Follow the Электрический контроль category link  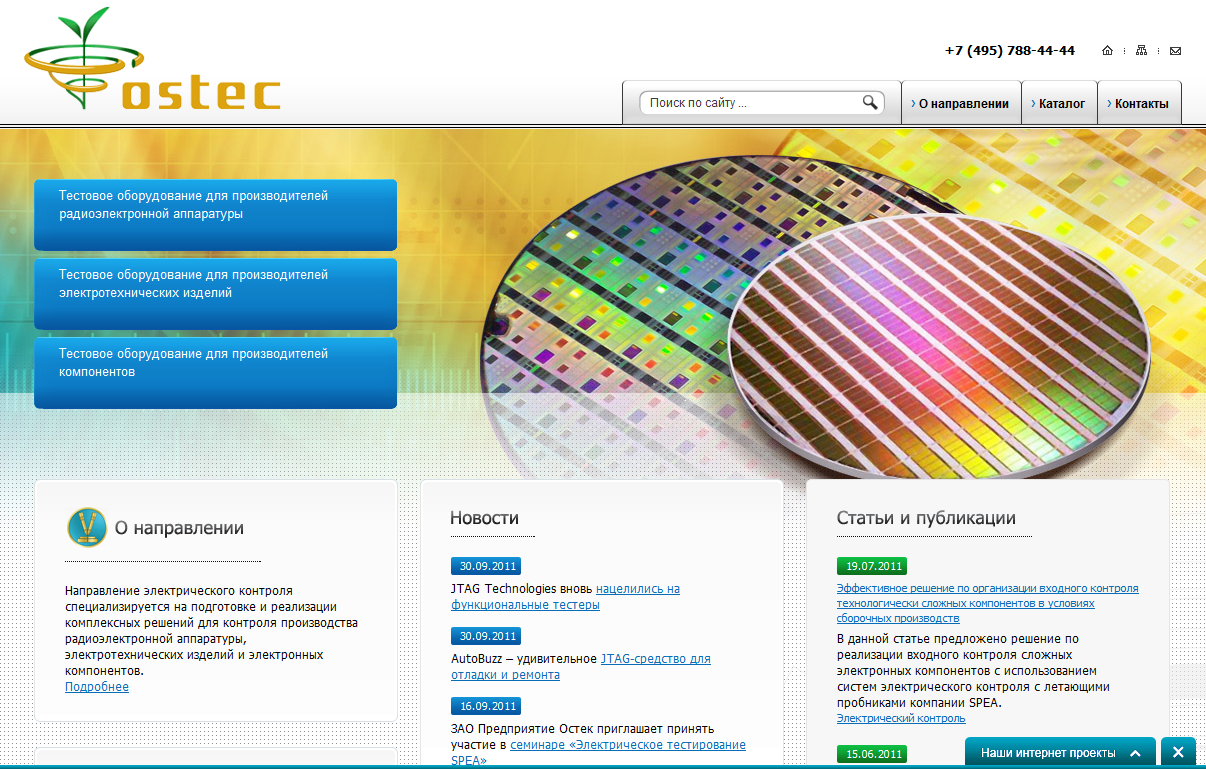pyautogui.click(x=901, y=718)
